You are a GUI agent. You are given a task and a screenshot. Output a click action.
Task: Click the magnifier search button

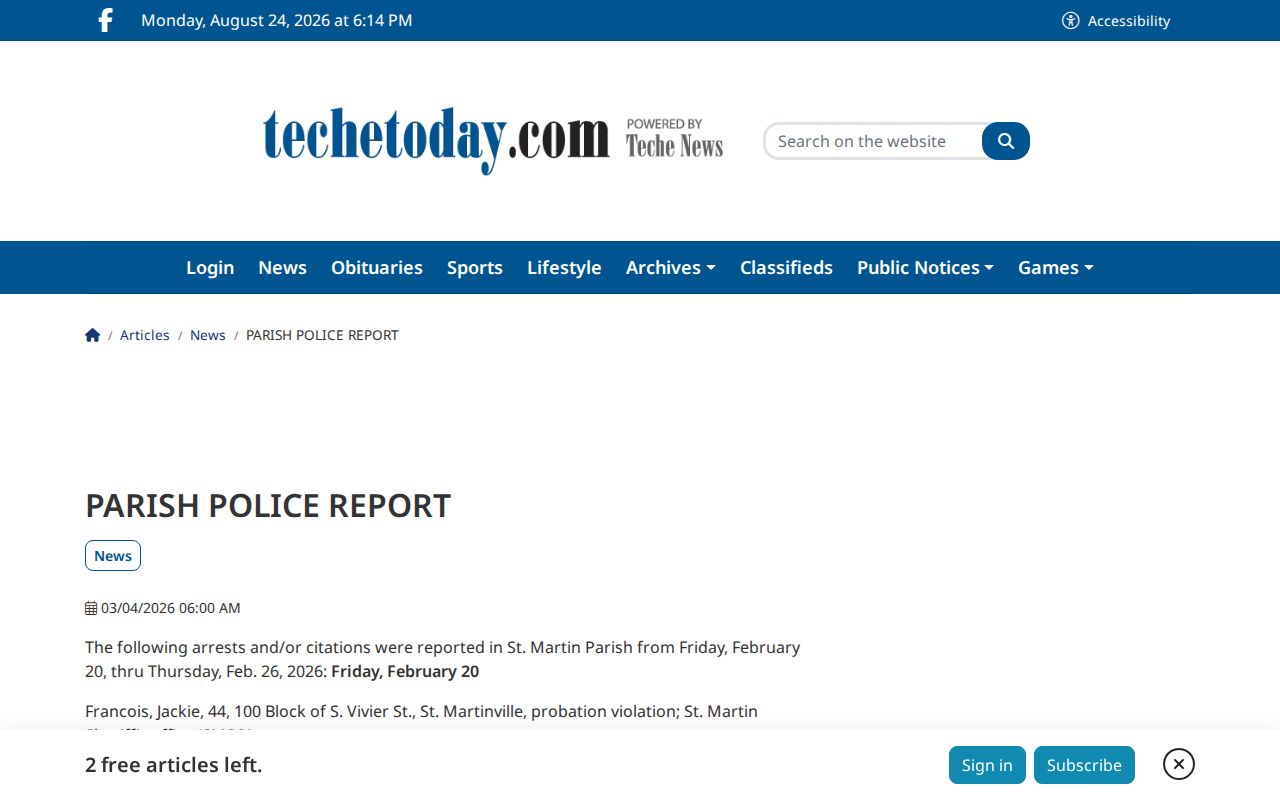1006,141
